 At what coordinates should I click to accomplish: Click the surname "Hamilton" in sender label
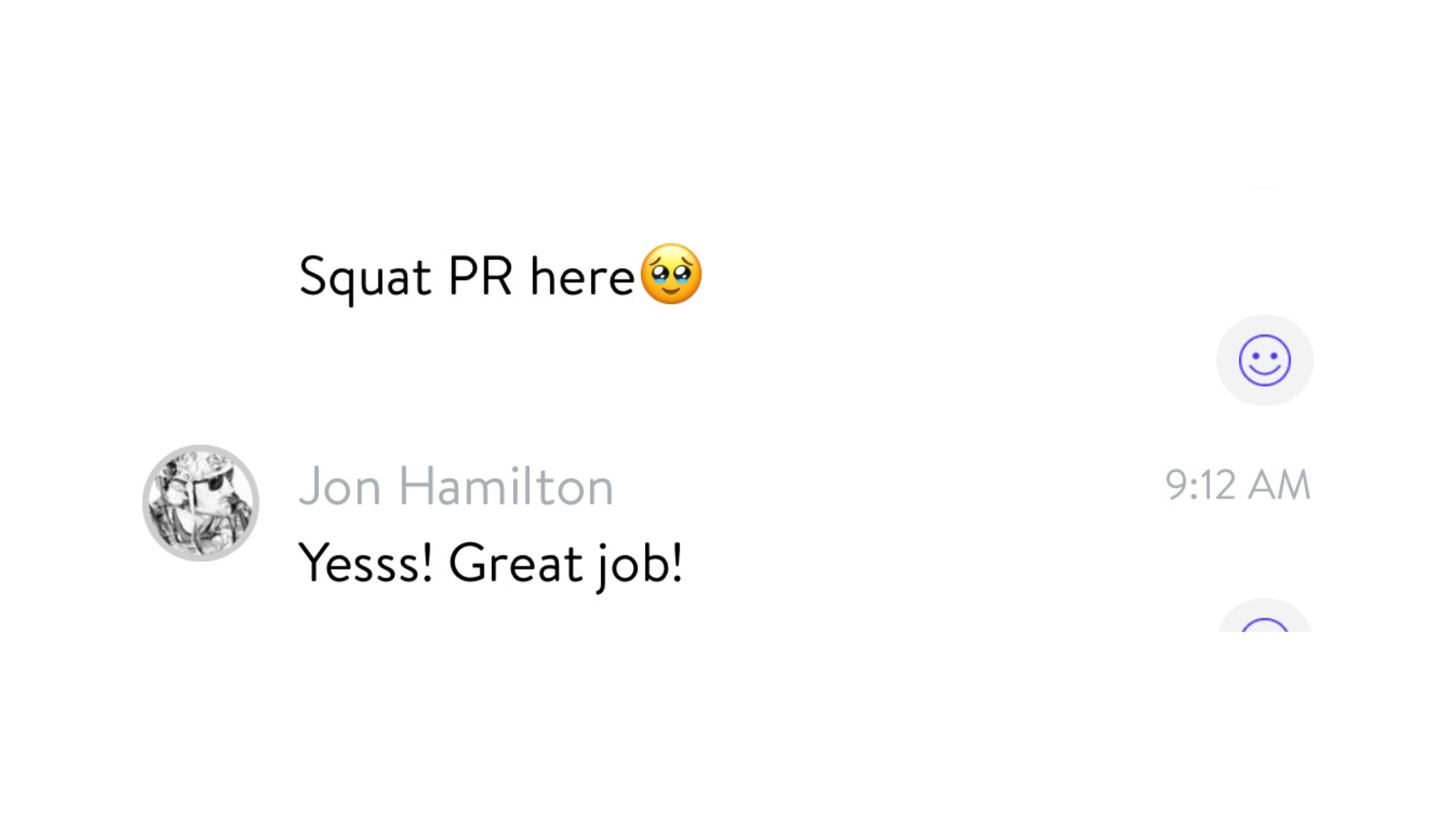coord(506,486)
